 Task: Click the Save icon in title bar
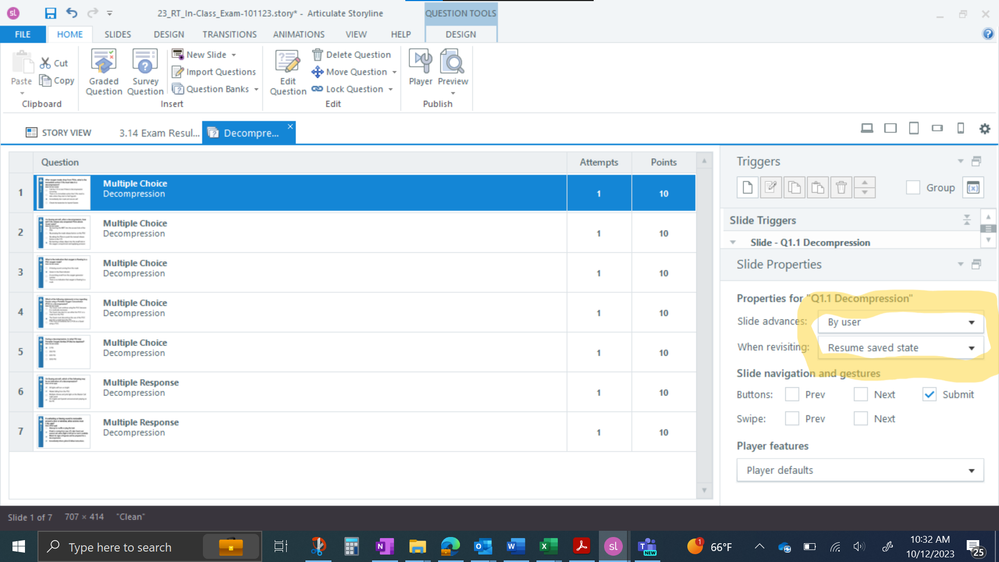[x=50, y=13]
